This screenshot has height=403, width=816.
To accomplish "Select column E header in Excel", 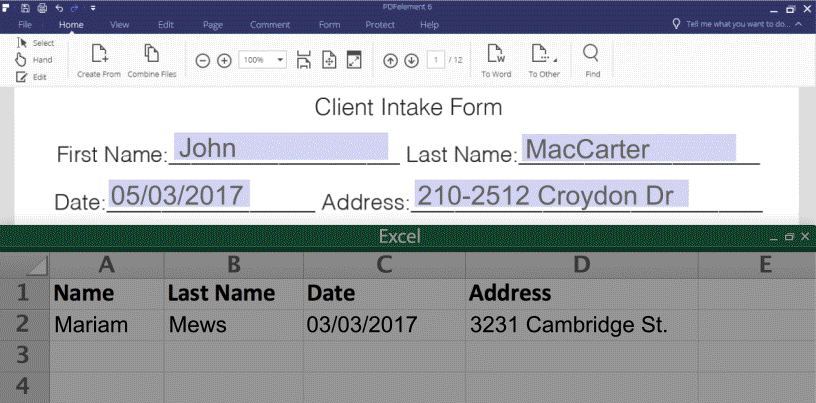I will click(757, 265).
